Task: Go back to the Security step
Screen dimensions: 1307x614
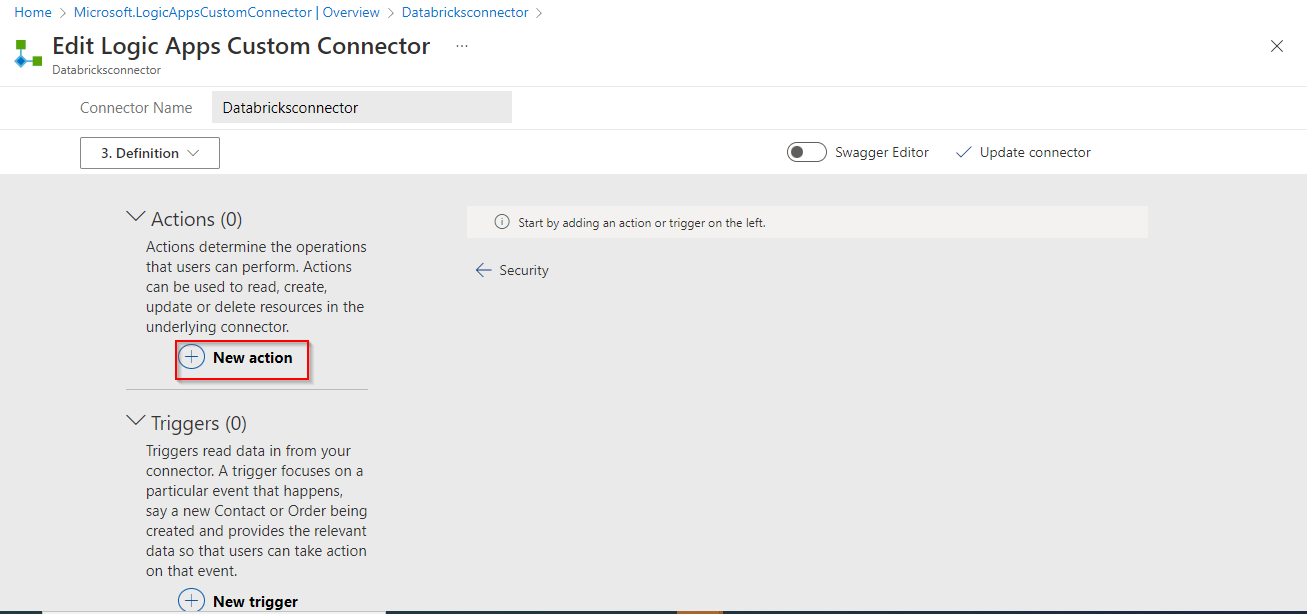Action: pyautogui.click(x=524, y=270)
